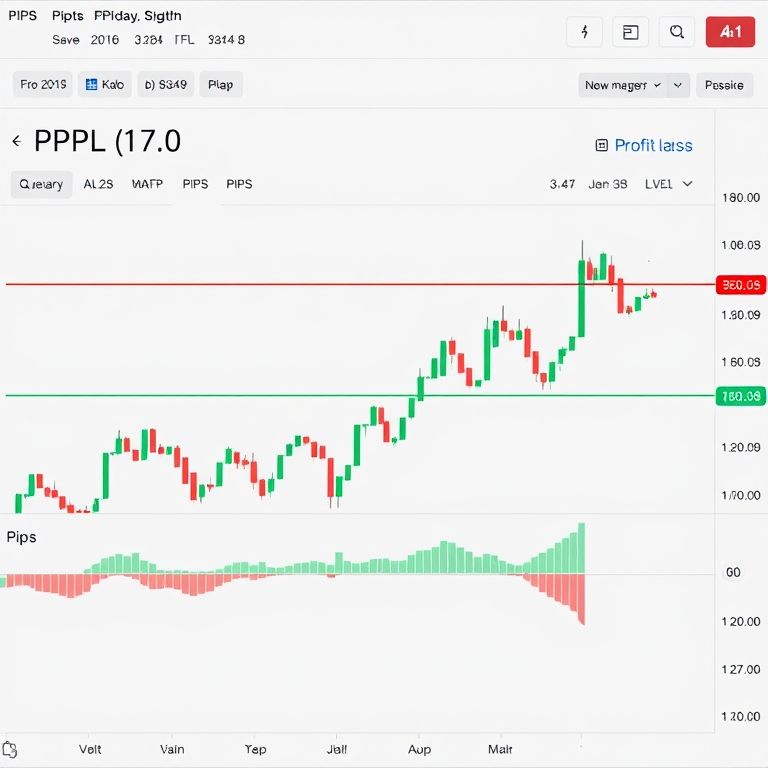Select the Quetary tab
The height and width of the screenshot is (768, 768).
click(x=41, y=184)
